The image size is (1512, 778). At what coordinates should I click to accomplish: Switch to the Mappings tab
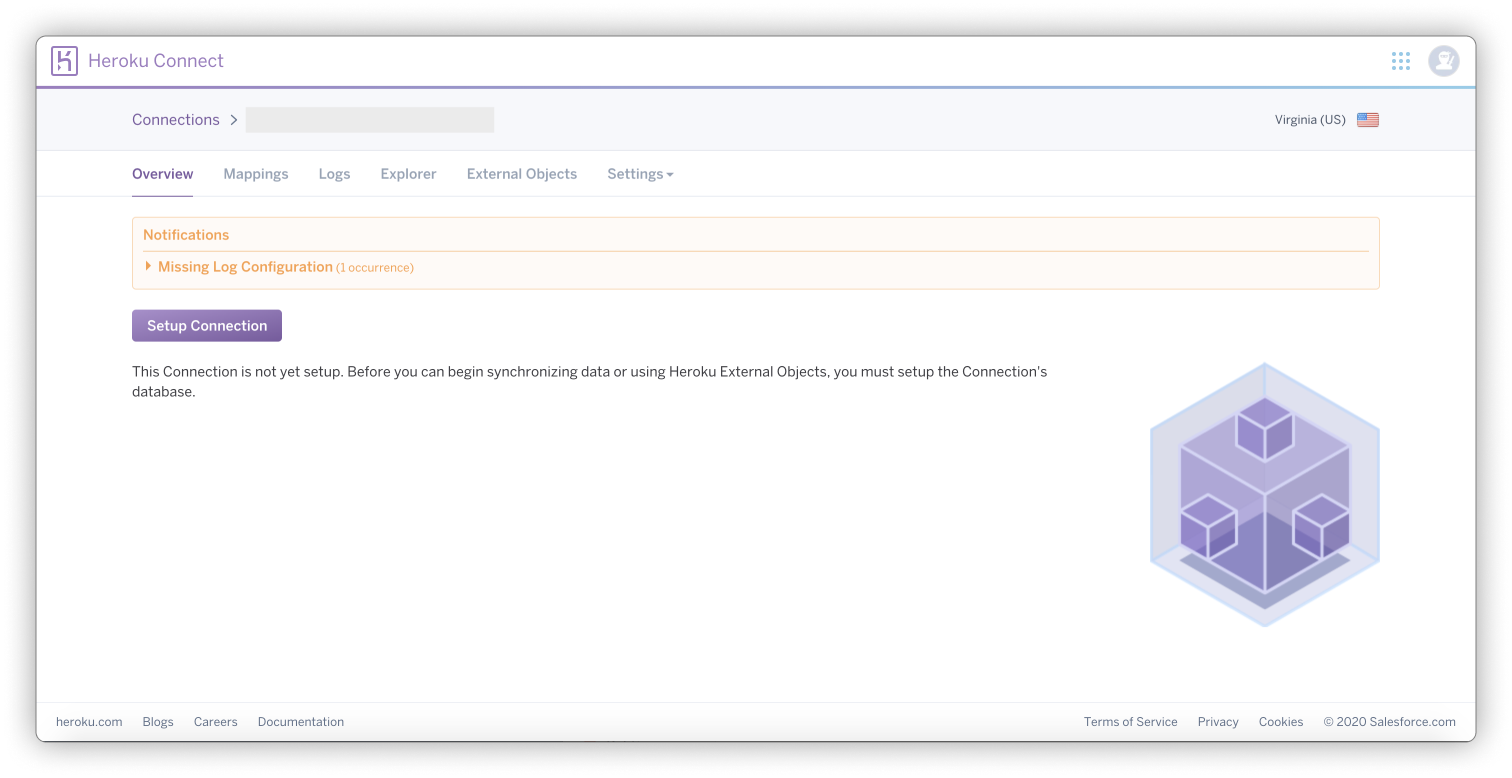[x=256, y=174]
